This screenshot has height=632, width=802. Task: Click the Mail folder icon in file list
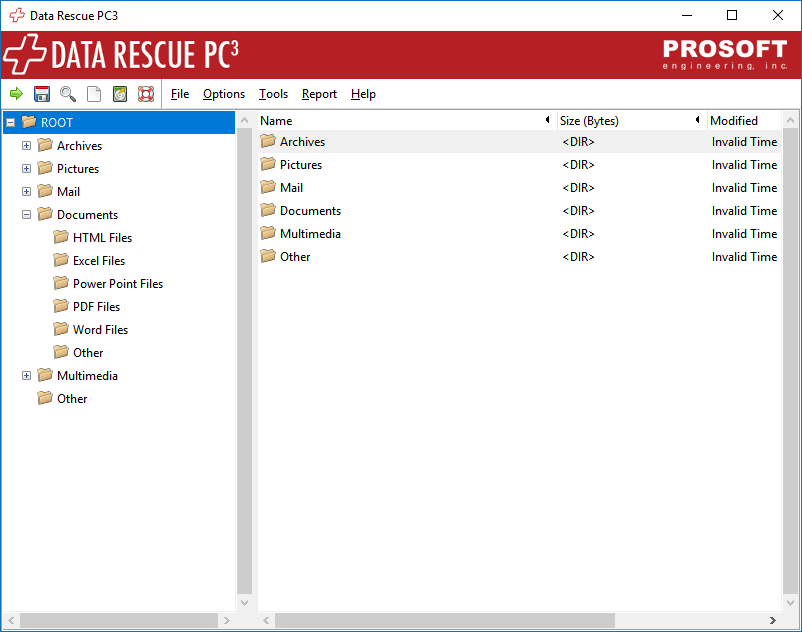pyautogui.click(x=268, y=187)
